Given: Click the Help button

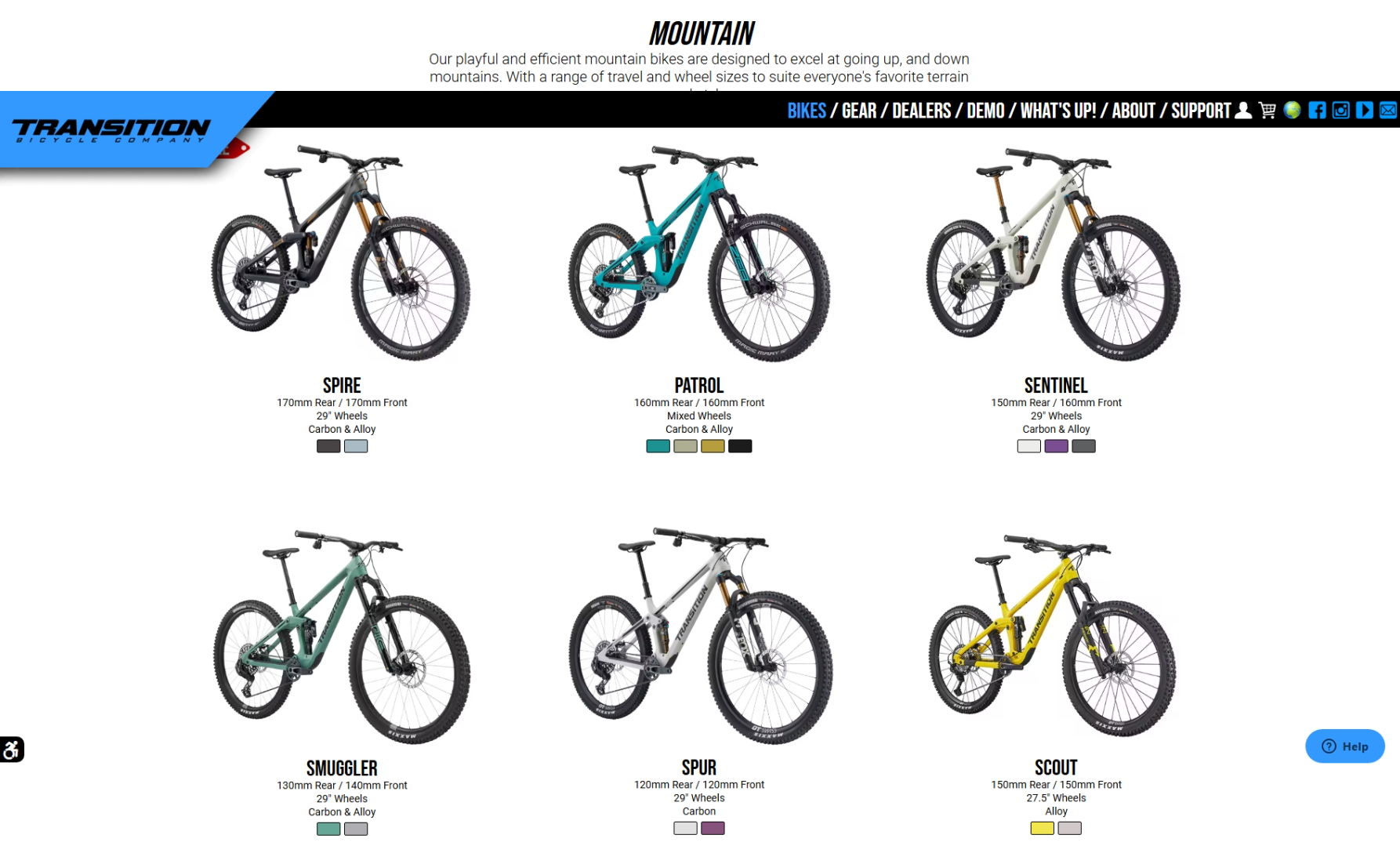Looking at the screenshot, I should coord(1344,746).
